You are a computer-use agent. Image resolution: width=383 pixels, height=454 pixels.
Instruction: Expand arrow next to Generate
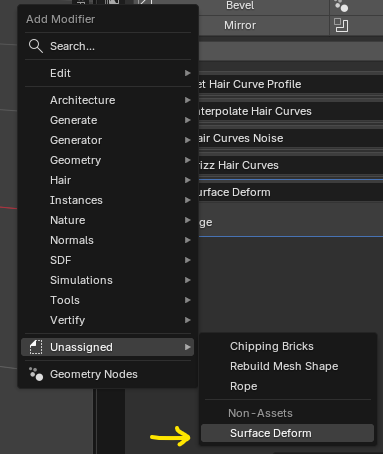click(x=188, y=120)
